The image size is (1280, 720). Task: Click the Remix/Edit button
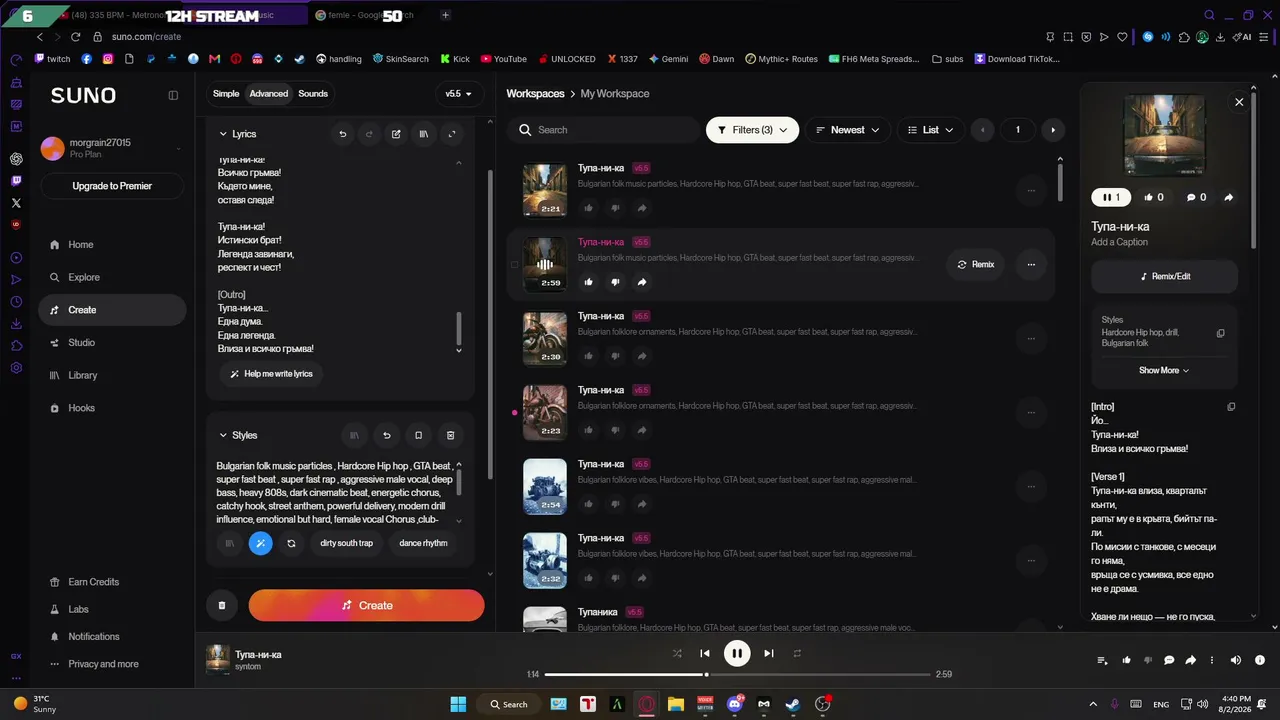click(1164, 276)
